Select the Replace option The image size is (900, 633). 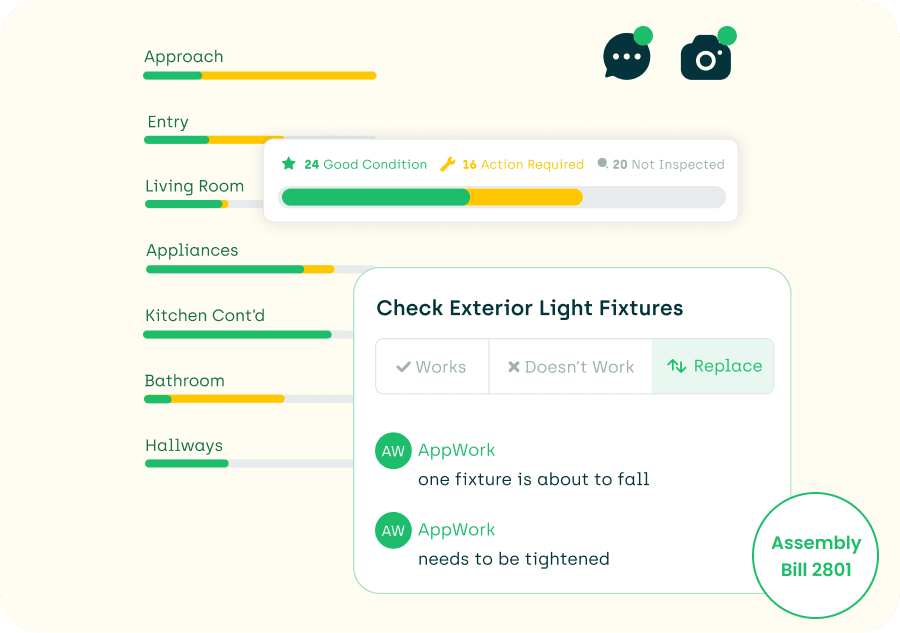(713, 366)
